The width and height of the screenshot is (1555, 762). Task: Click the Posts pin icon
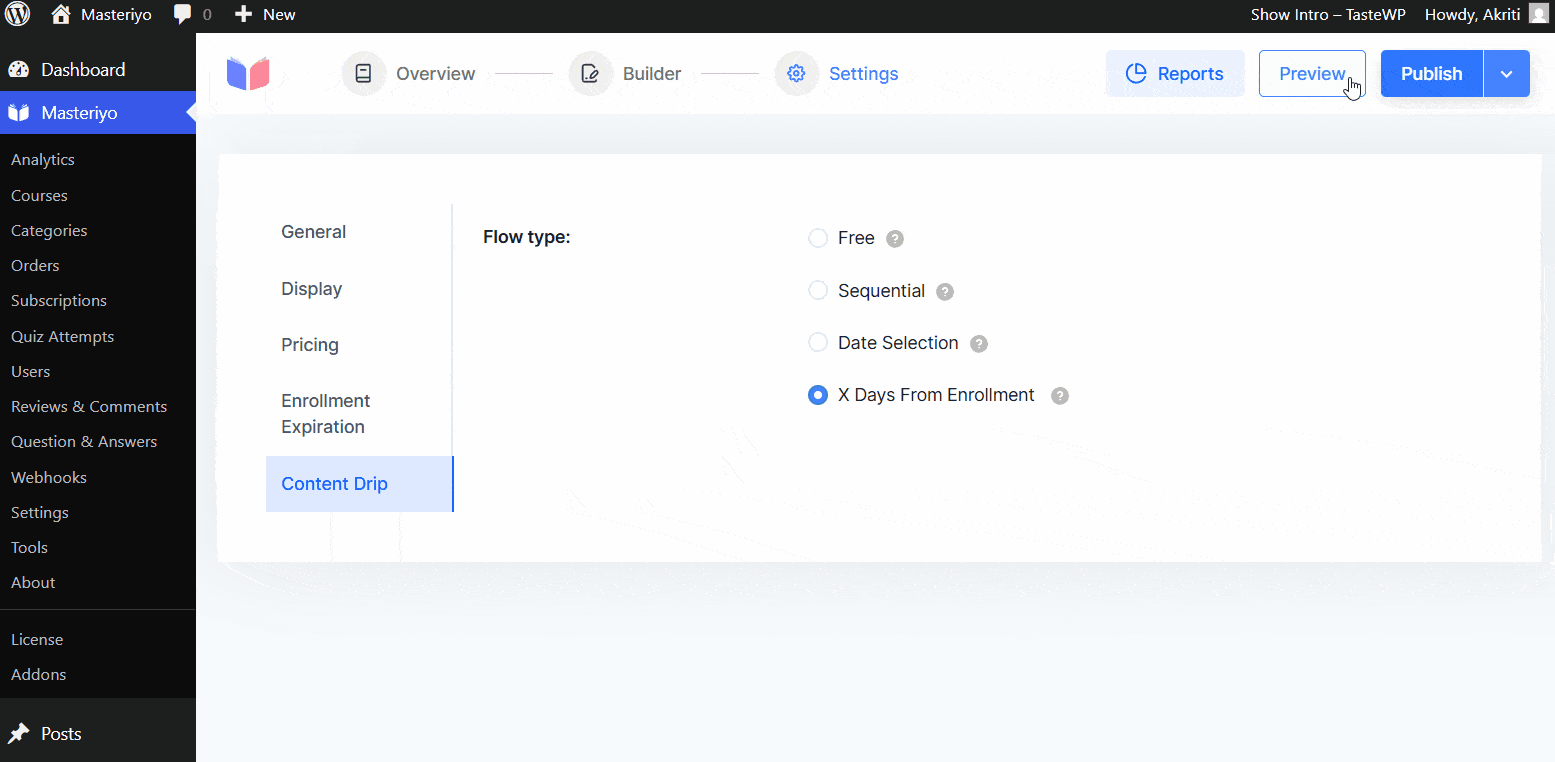coord(19,734)
